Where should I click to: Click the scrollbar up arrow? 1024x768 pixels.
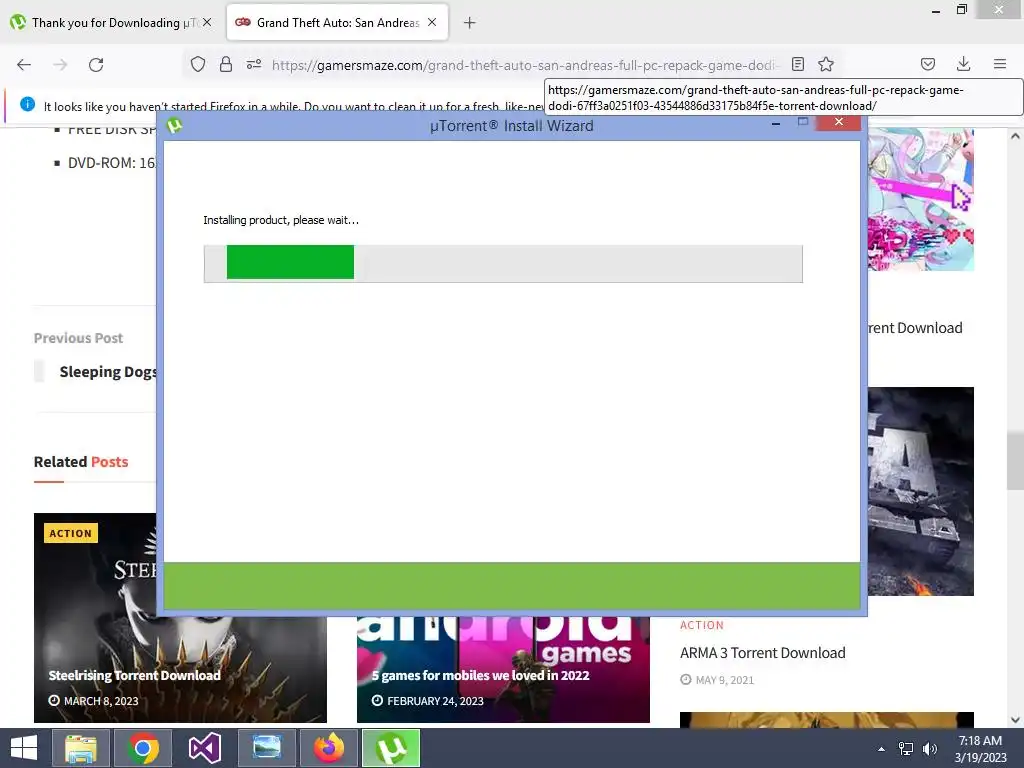pyautogui.click(x=1015, y=136)
